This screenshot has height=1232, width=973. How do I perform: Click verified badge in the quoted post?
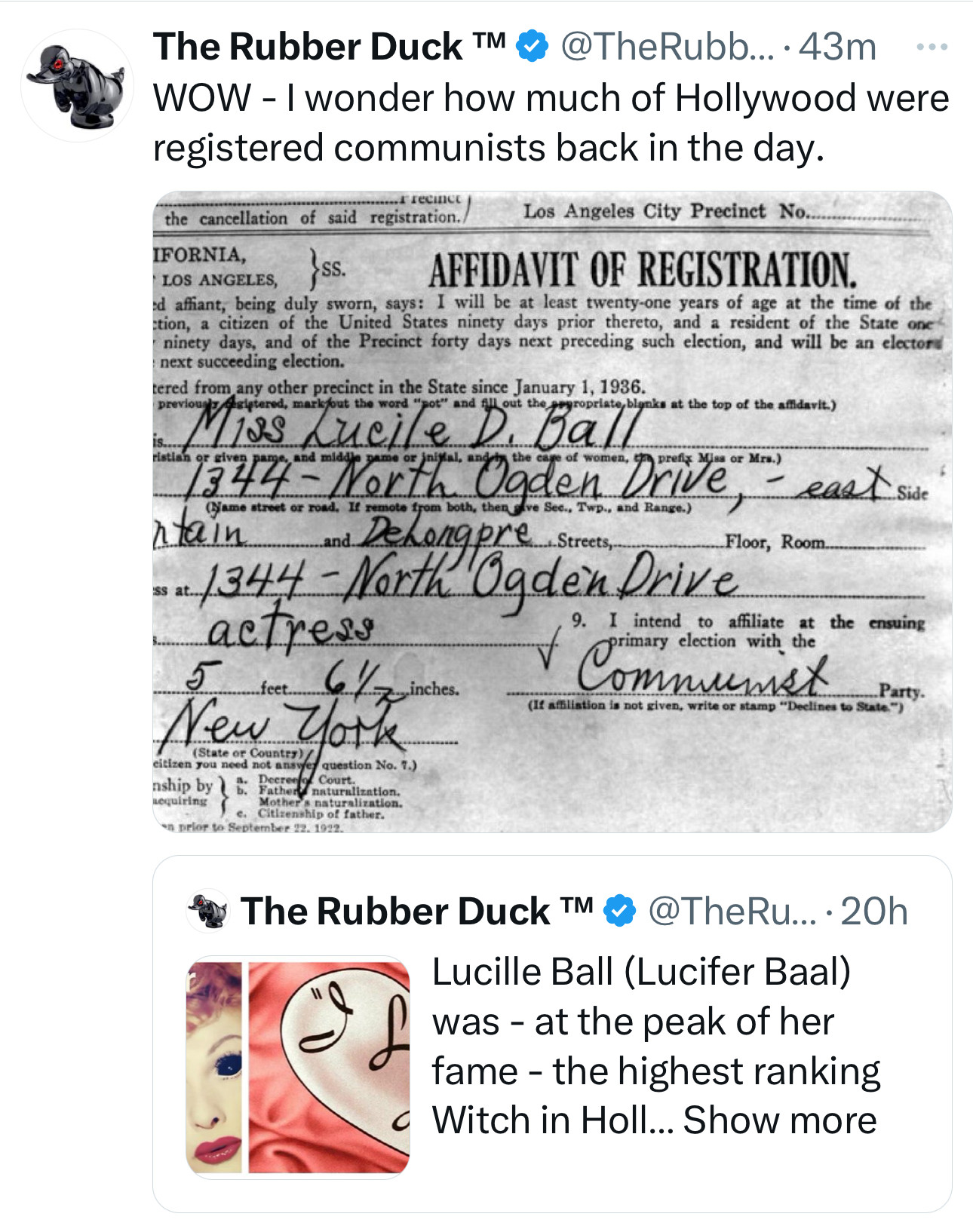(620, 911)
